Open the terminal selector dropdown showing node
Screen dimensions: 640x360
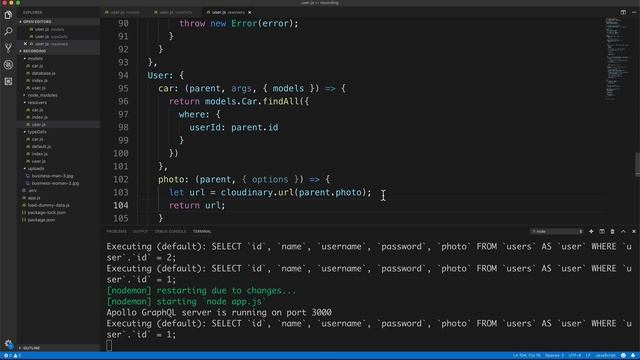click(557, 231)
